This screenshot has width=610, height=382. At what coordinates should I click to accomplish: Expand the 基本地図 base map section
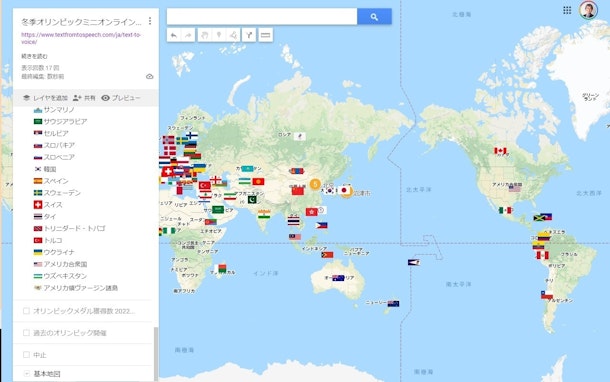[26, 373]
